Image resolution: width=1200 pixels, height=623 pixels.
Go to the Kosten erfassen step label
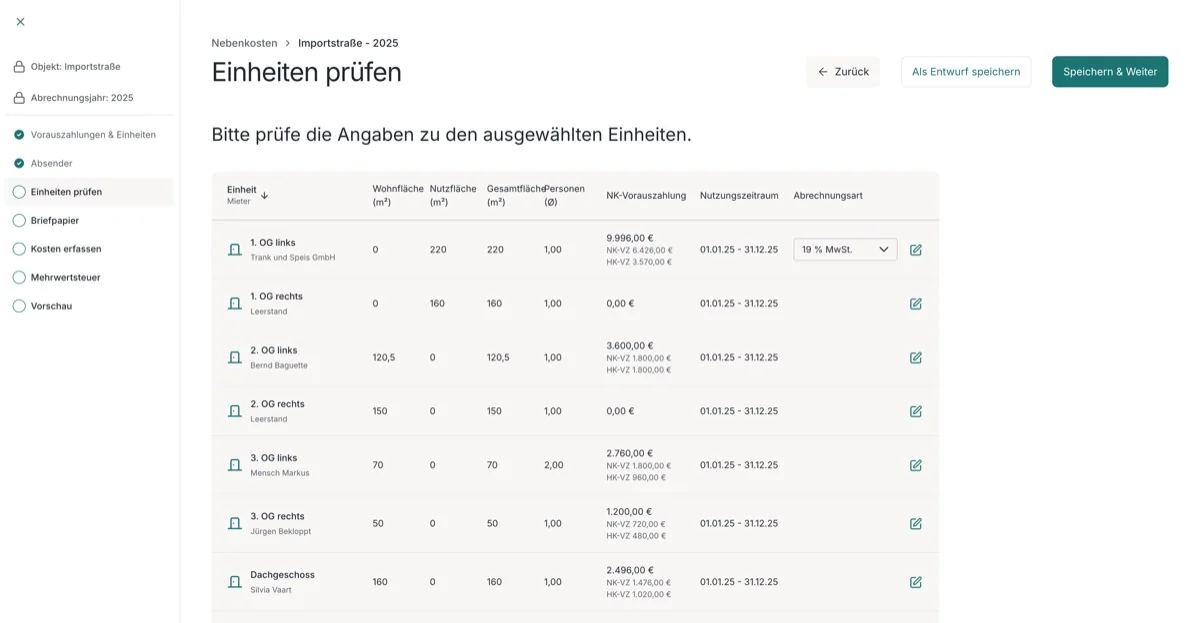coord(66,249)
